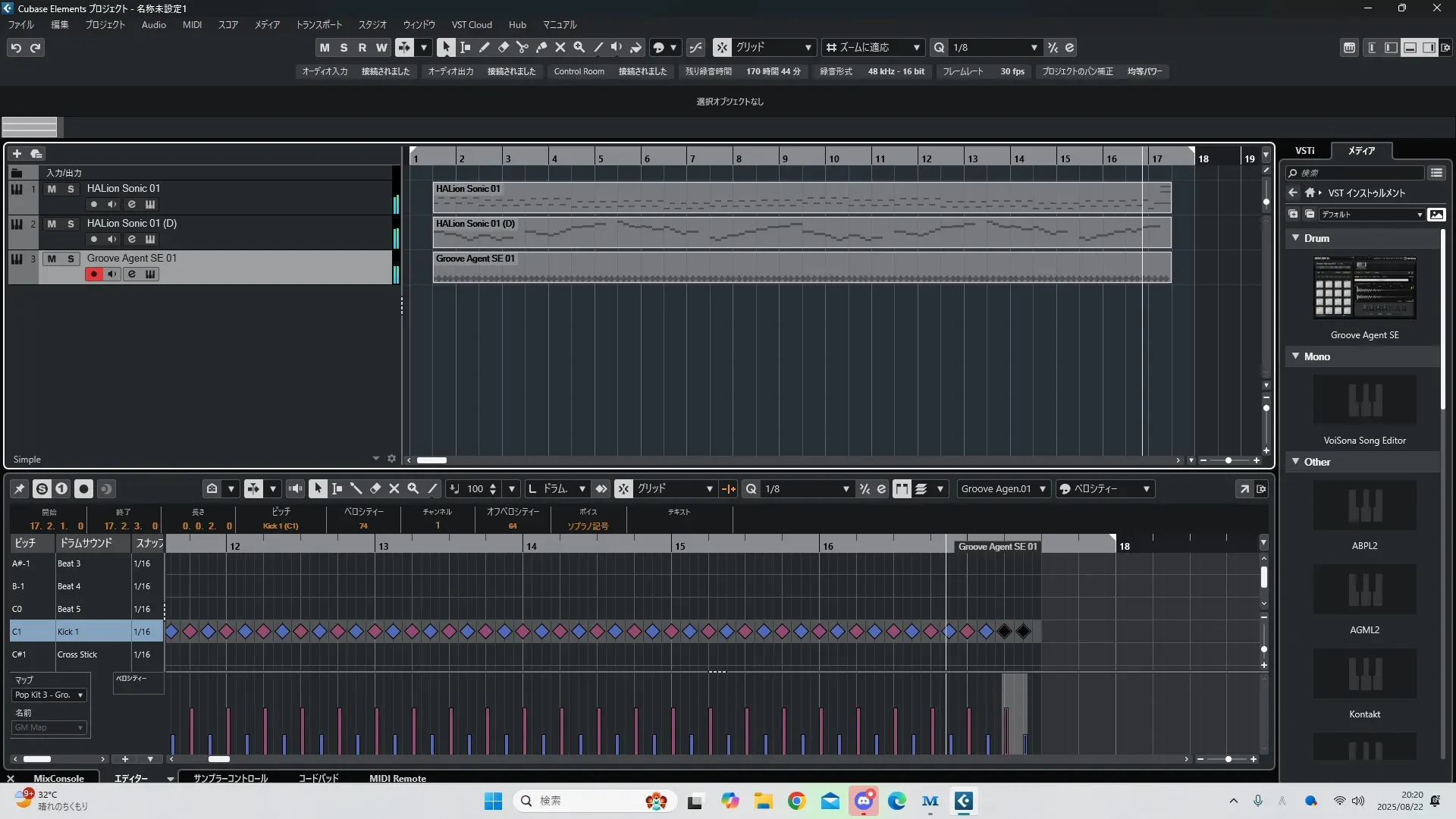This screenshot has height=819, width=1456.
Task: Select the drumstick tool in drum editor
Action: tap(356, 488)
